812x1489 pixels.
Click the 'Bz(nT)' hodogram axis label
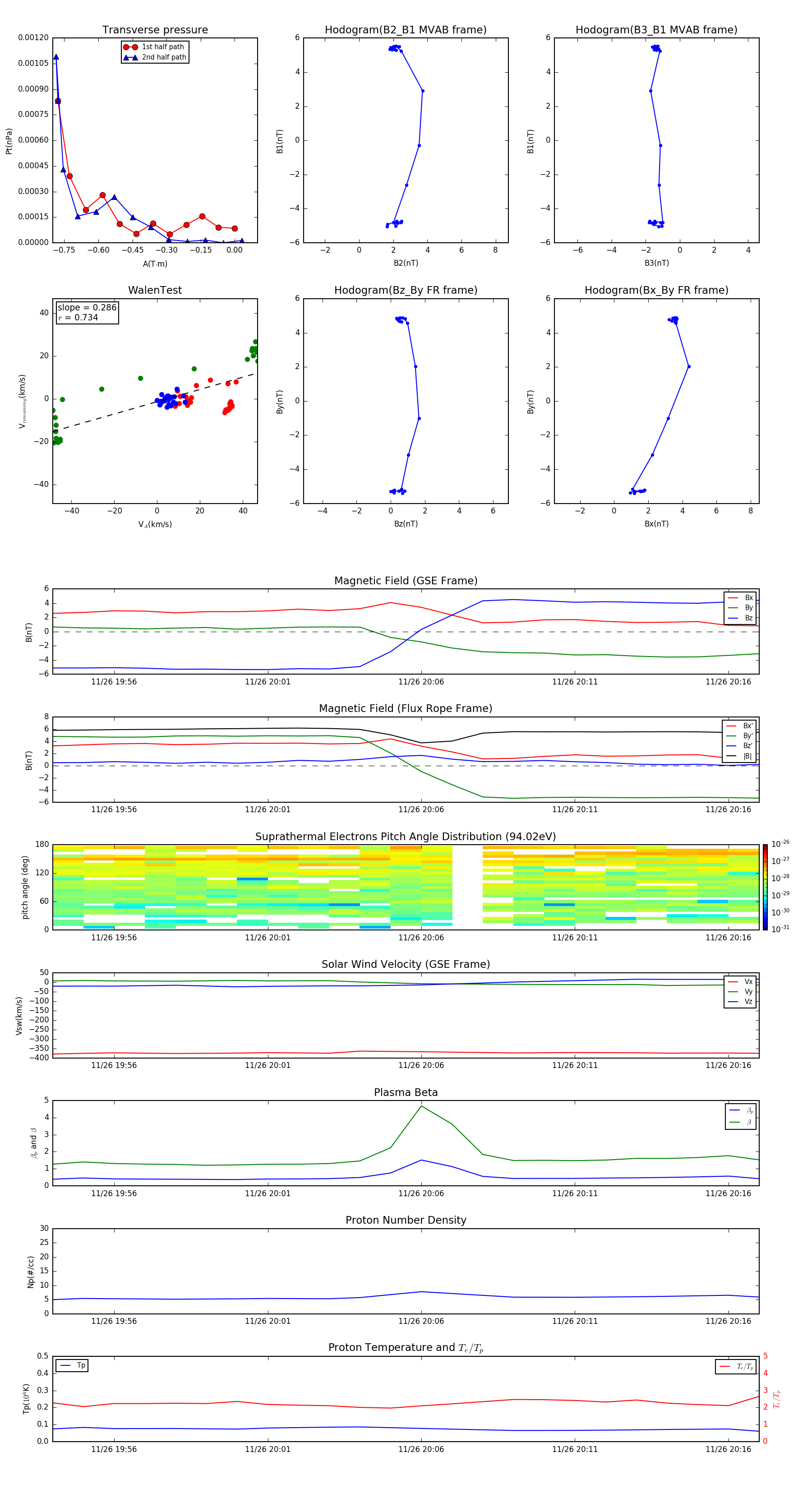pos(406,524)
